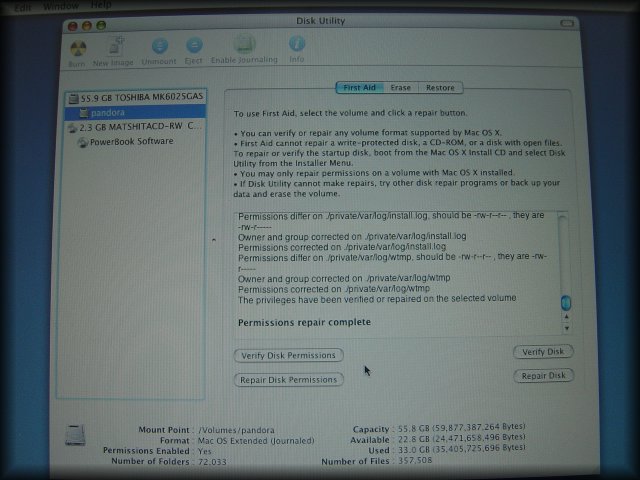Select the 2.3 GB MATSHITA CD-RW row
The image size is (640, 480).
[135, 127]
